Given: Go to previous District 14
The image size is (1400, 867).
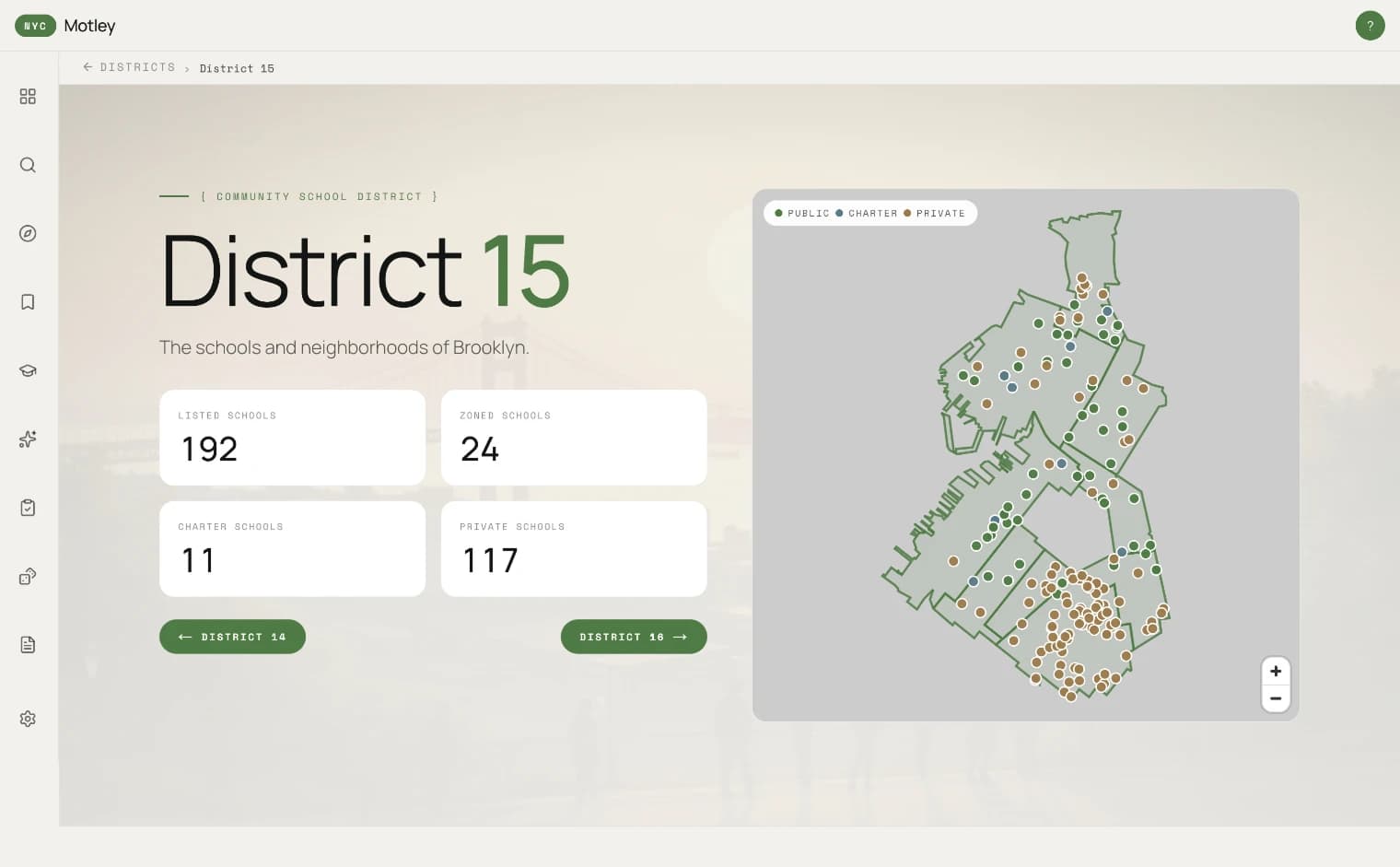Looking at the screenshot, I should click(x=232, y=637).
